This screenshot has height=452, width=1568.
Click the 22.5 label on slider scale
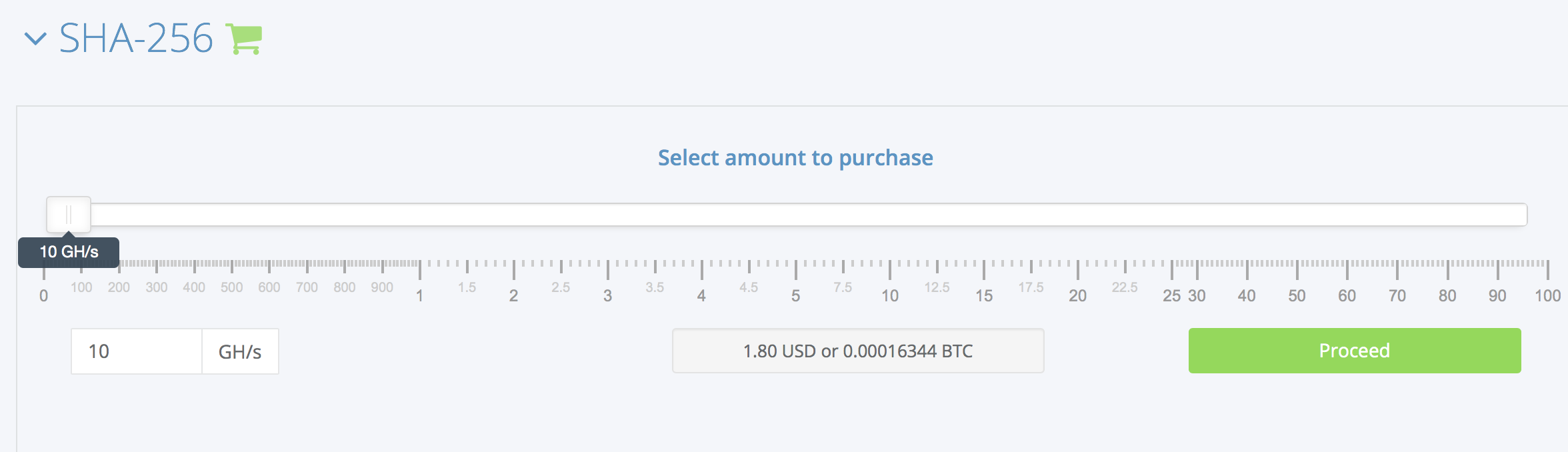pos(1125,287)
